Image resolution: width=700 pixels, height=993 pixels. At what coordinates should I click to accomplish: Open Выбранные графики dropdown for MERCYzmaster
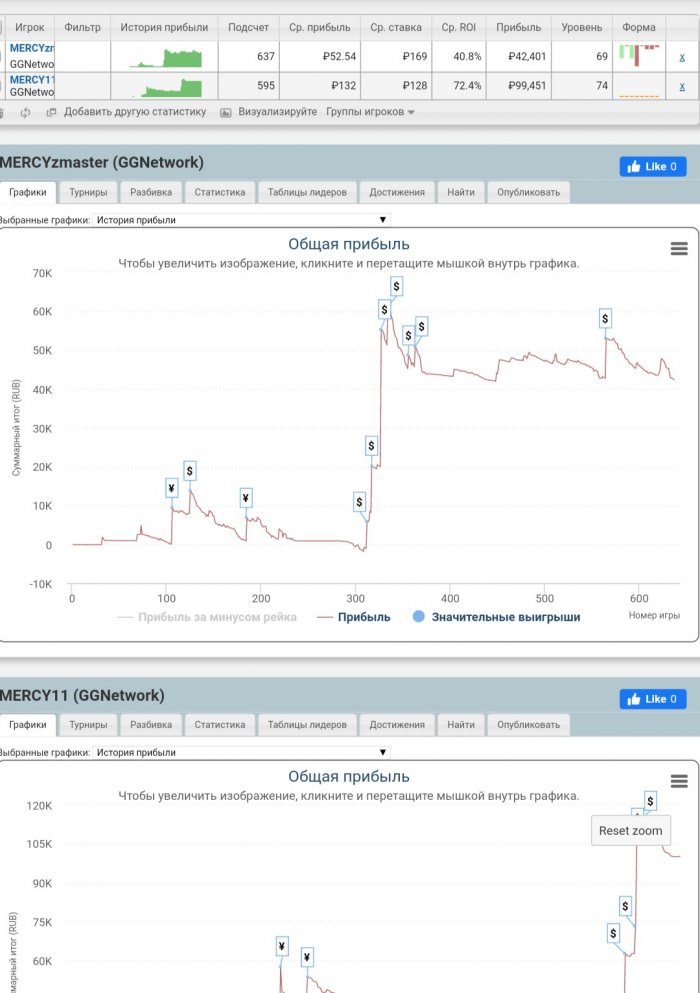coord(241,220)
